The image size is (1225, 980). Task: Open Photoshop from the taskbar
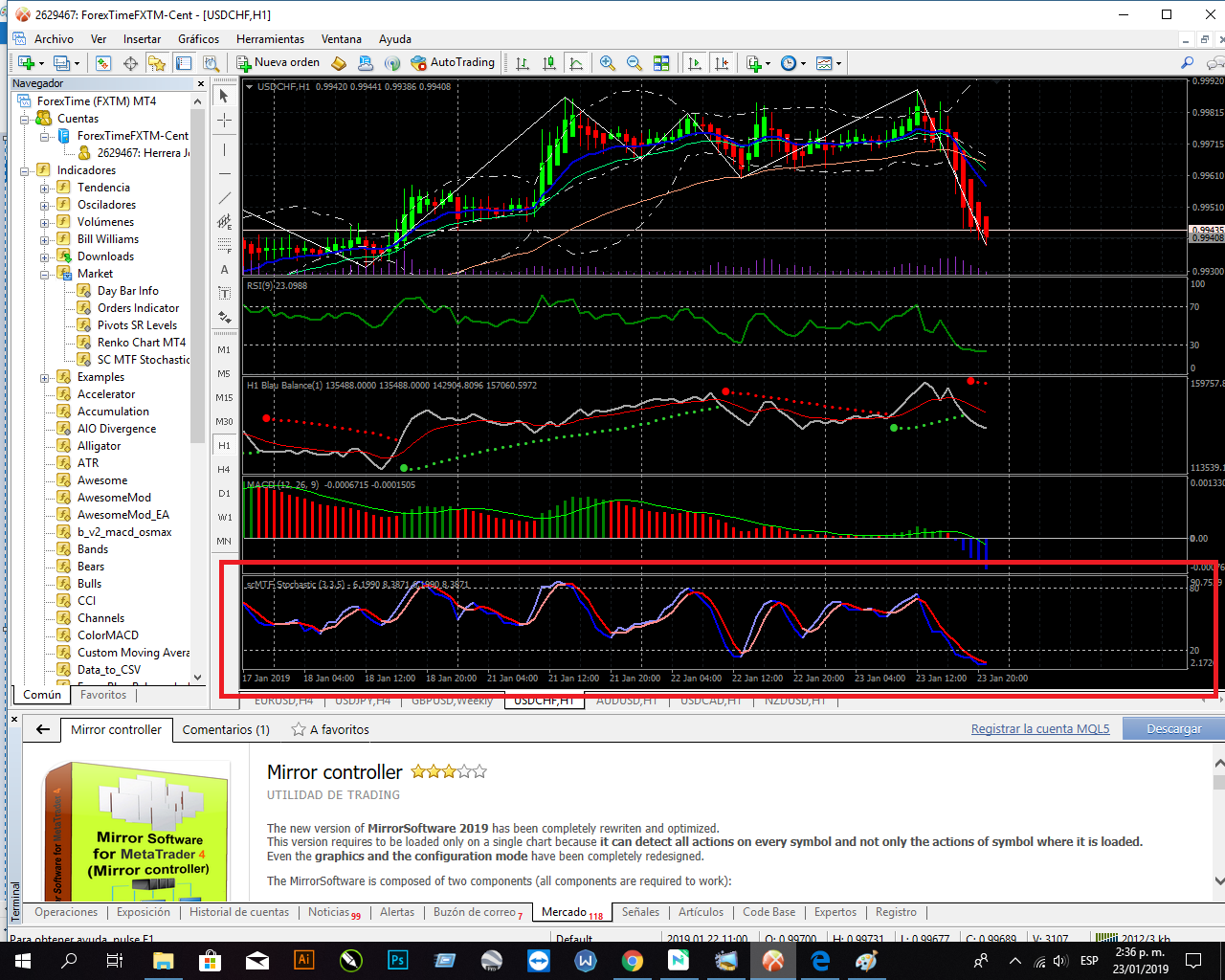click(398, 960)
